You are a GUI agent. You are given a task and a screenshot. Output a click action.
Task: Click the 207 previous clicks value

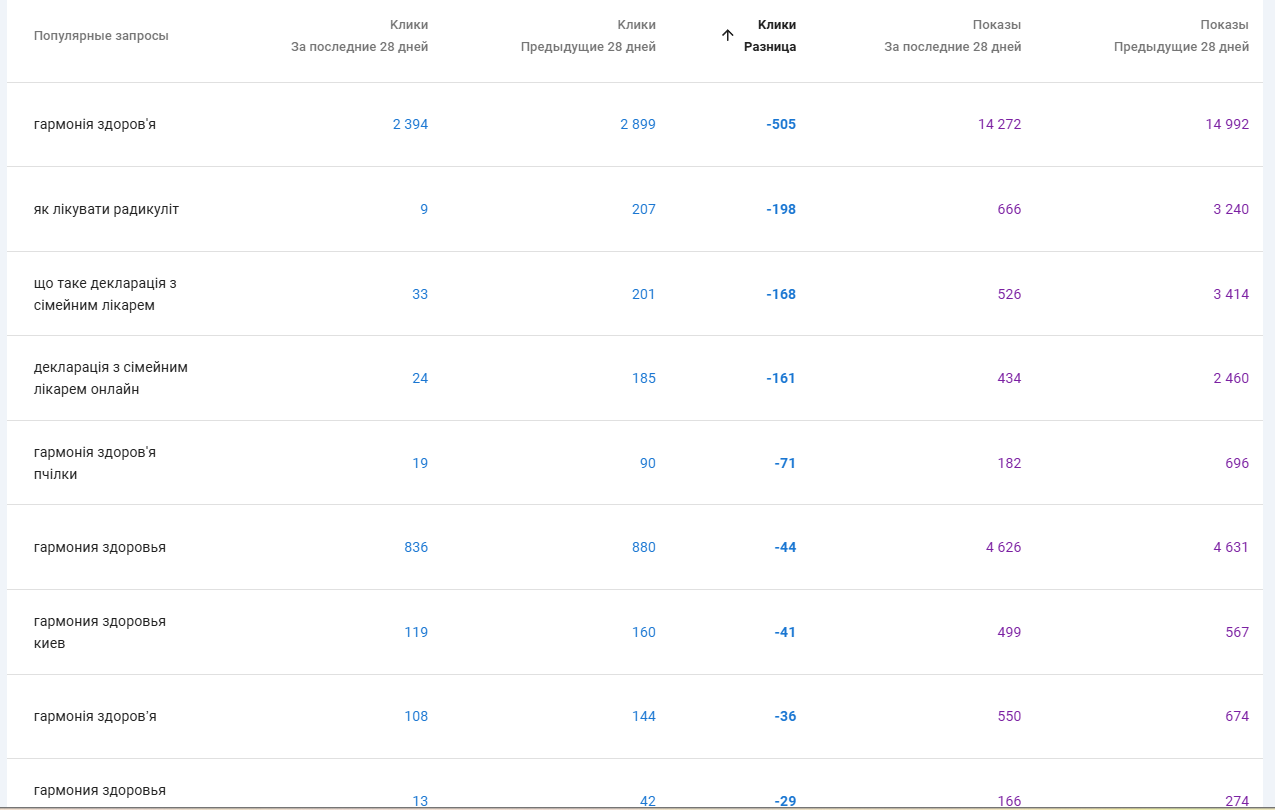pos(643,209)
